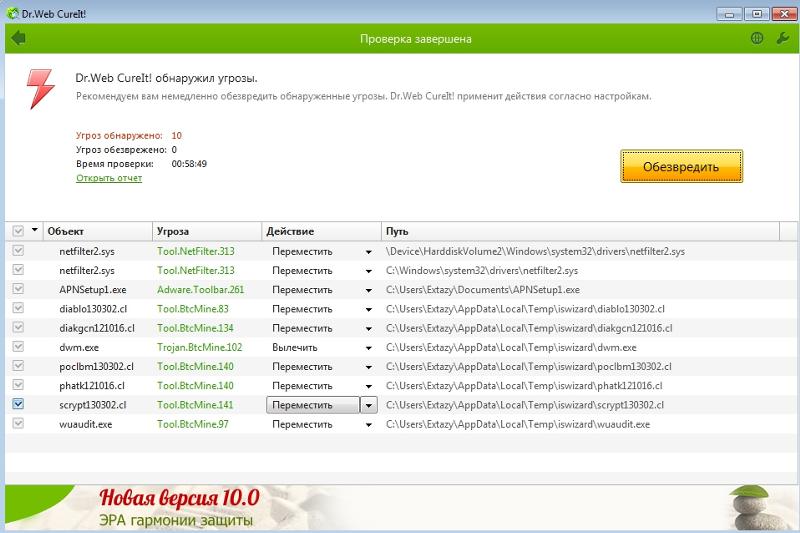Select the dwm.exe object name
The width and height of the screenshot is (800, 533).
(79, 347)
